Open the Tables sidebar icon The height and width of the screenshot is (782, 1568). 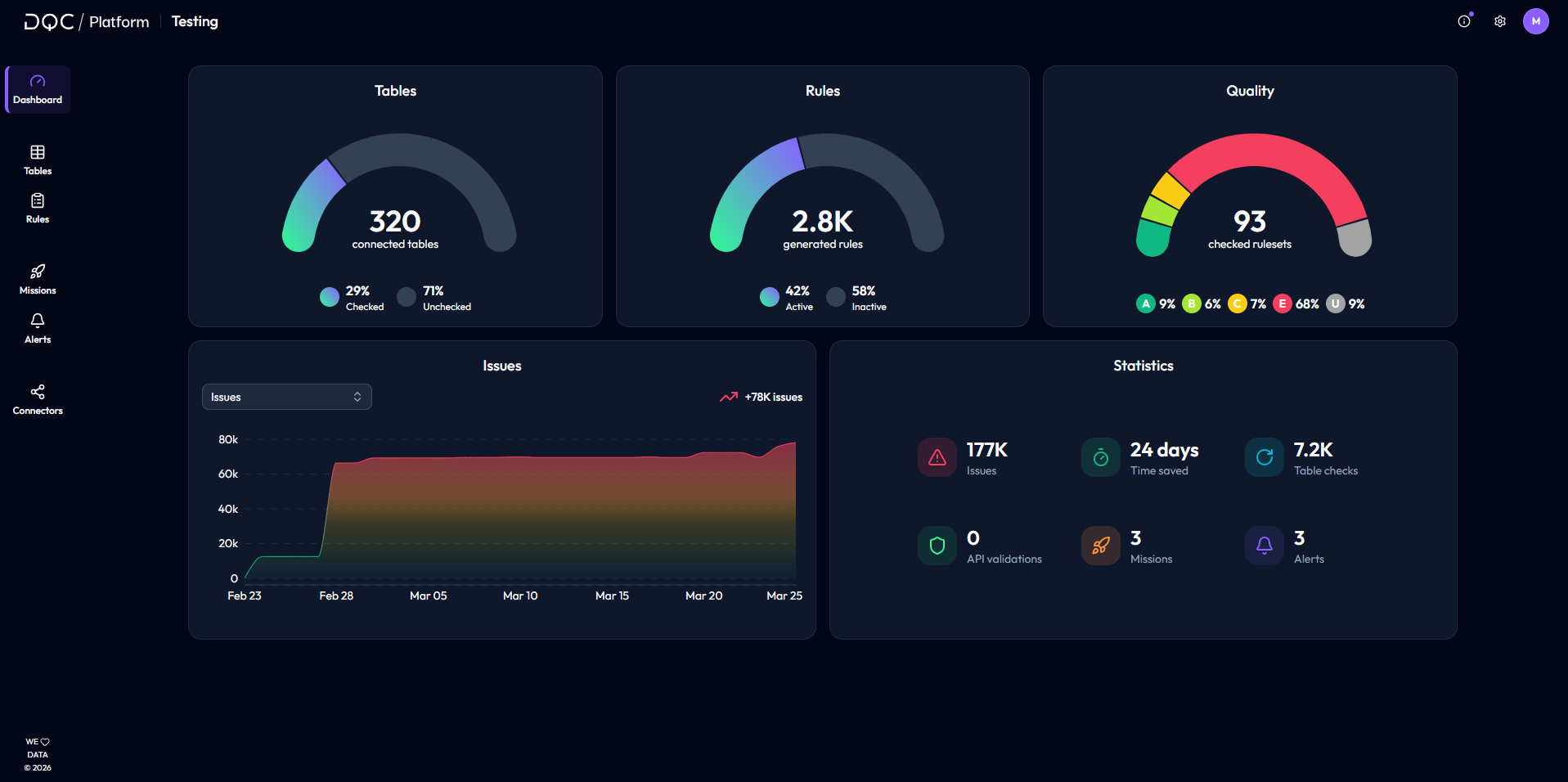click(x=38, y=152)
